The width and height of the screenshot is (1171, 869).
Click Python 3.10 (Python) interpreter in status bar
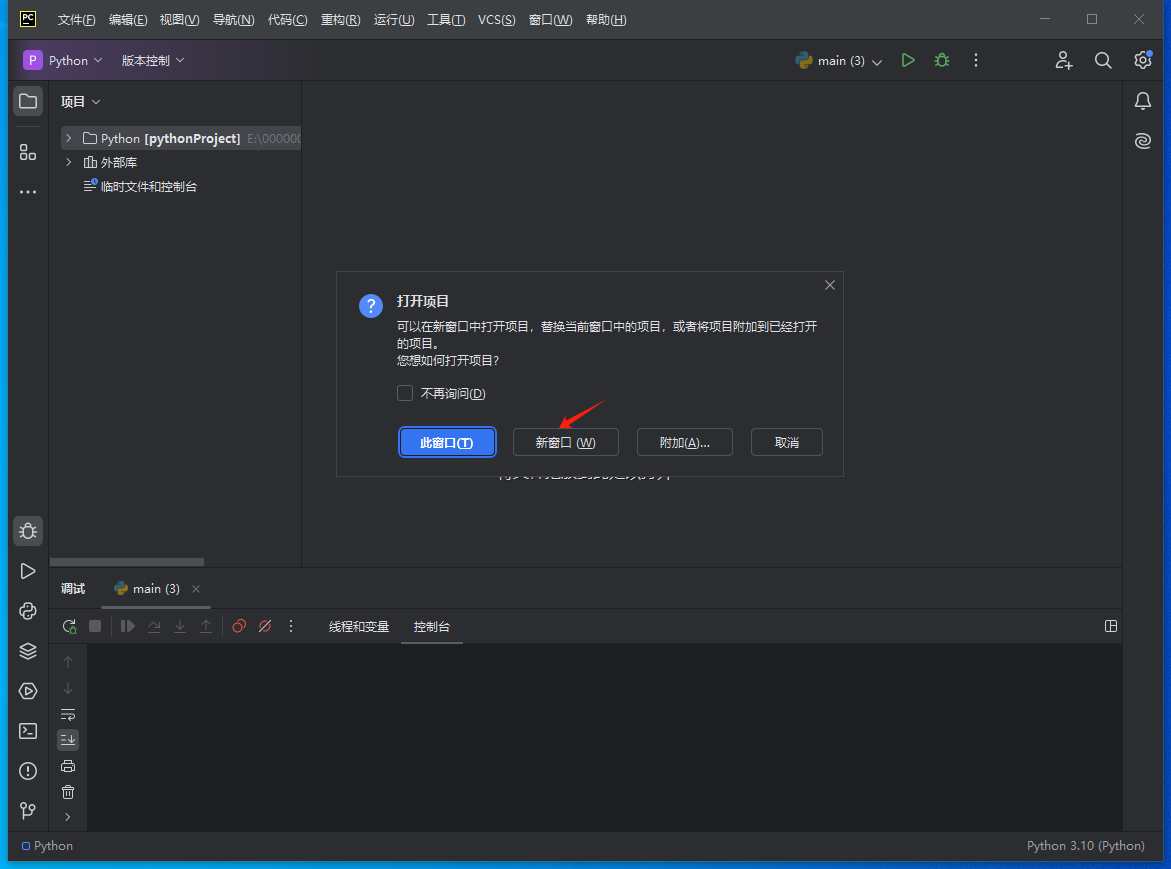point(1085,846)
